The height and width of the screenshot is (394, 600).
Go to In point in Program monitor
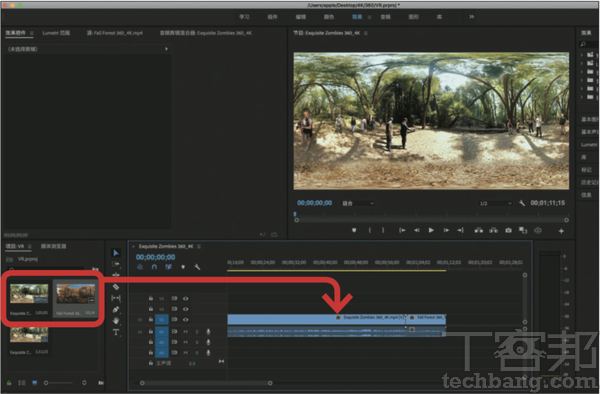402,230
